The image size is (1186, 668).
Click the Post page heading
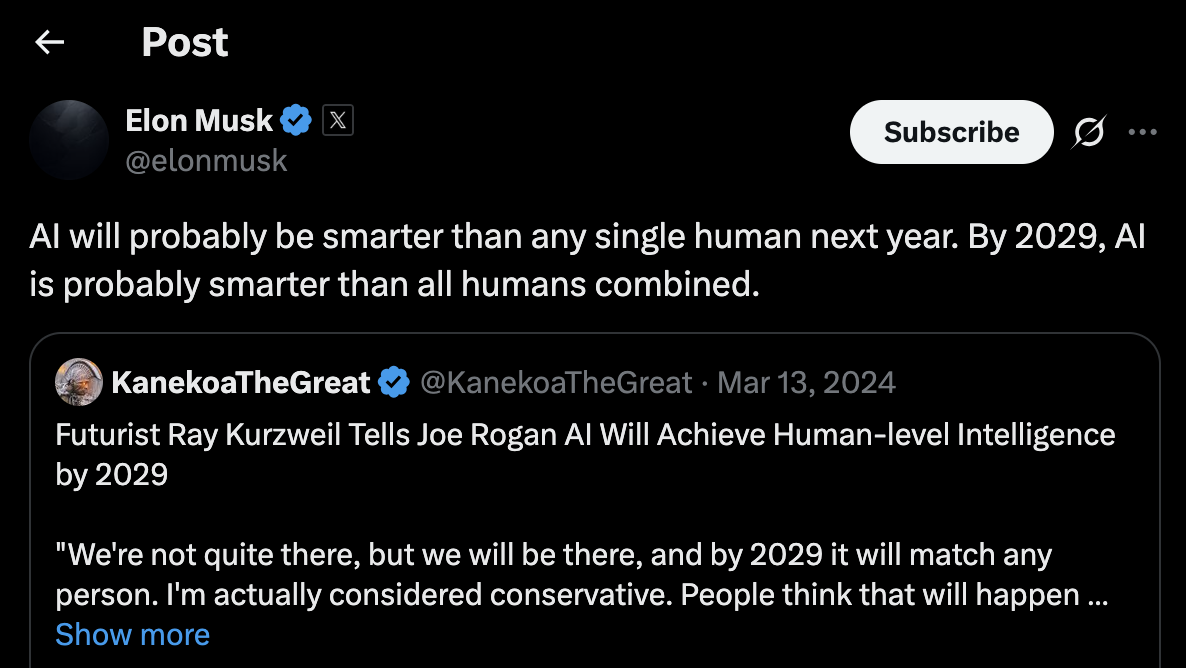pyautogui.click(x=185, y=42)
